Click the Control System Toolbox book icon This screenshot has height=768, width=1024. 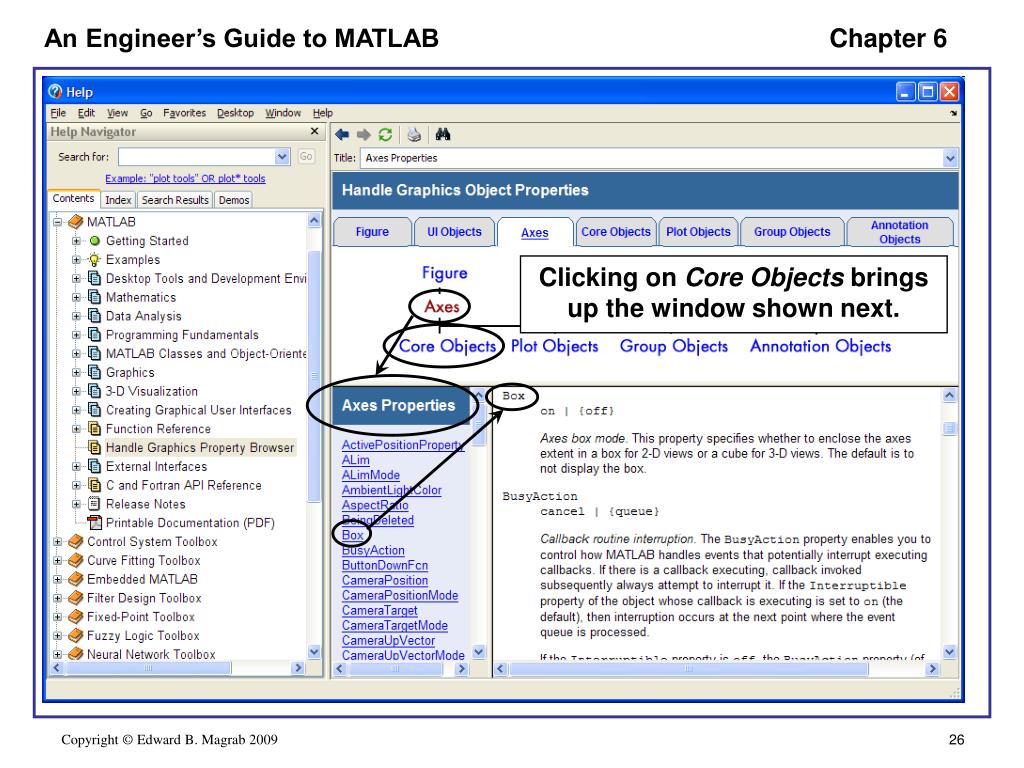(x=76, y=541)
